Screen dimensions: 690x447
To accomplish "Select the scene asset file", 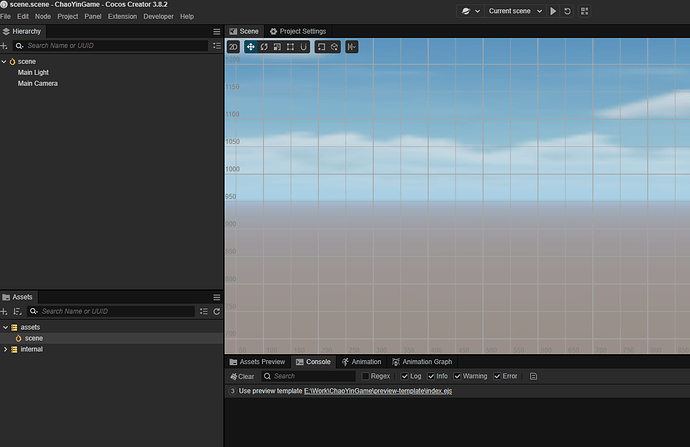I will pos(34,338).
